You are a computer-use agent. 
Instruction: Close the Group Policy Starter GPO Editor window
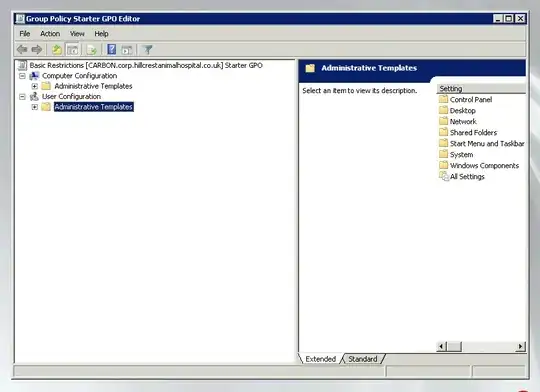pos(520,19)
